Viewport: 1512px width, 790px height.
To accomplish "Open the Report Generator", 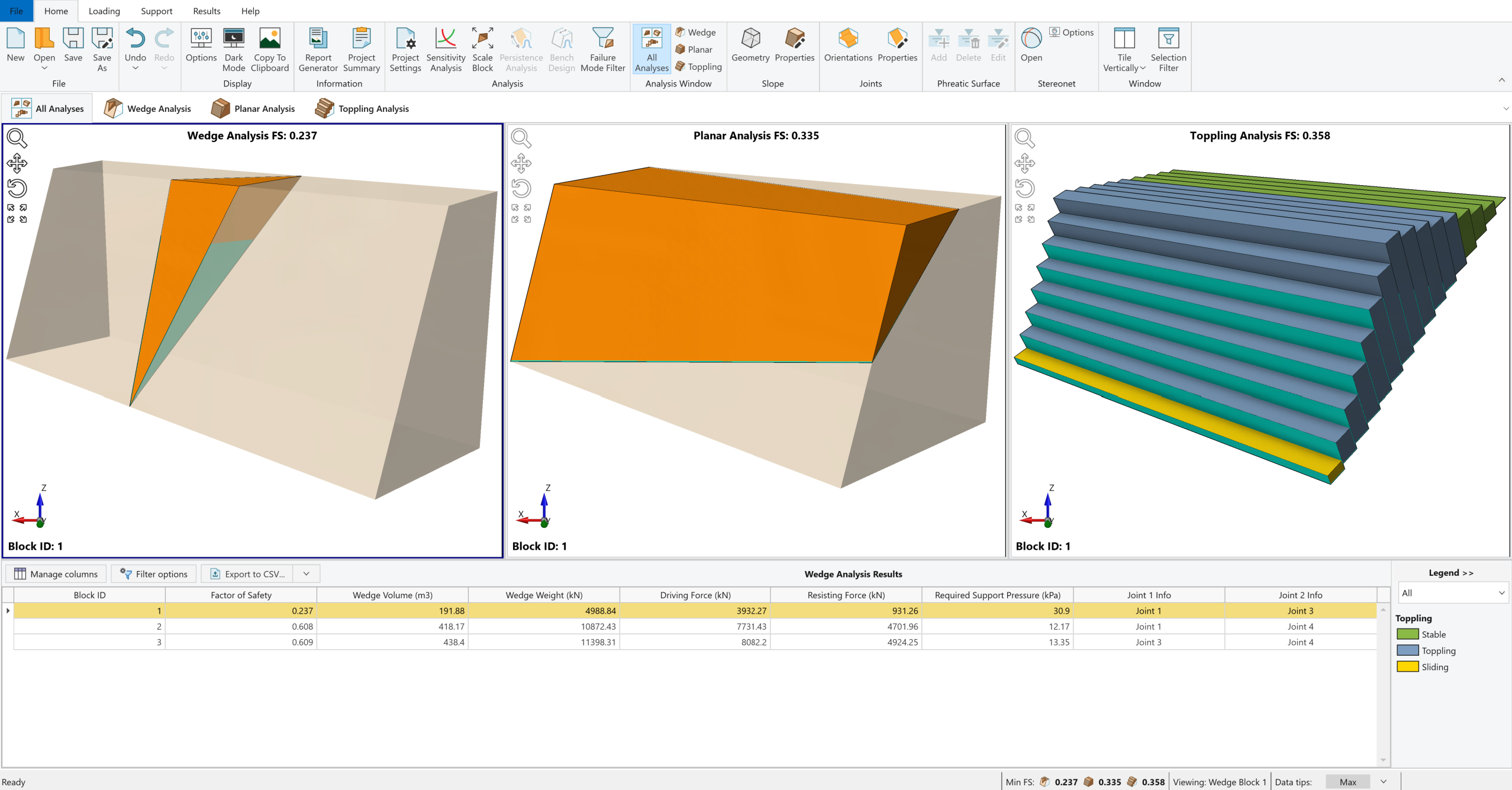I will click(318, 49).
